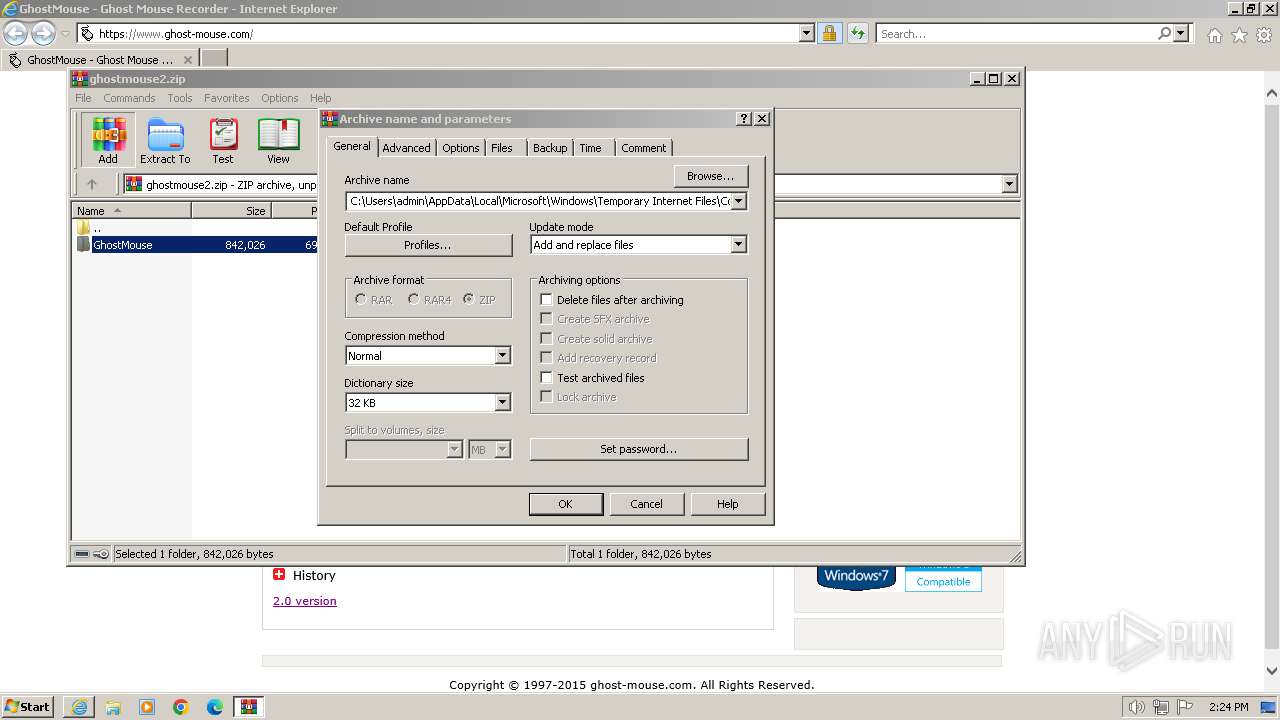The image size is (1280, 720).
Task: Enable Delete files after archiving
Action: (546, 299)
